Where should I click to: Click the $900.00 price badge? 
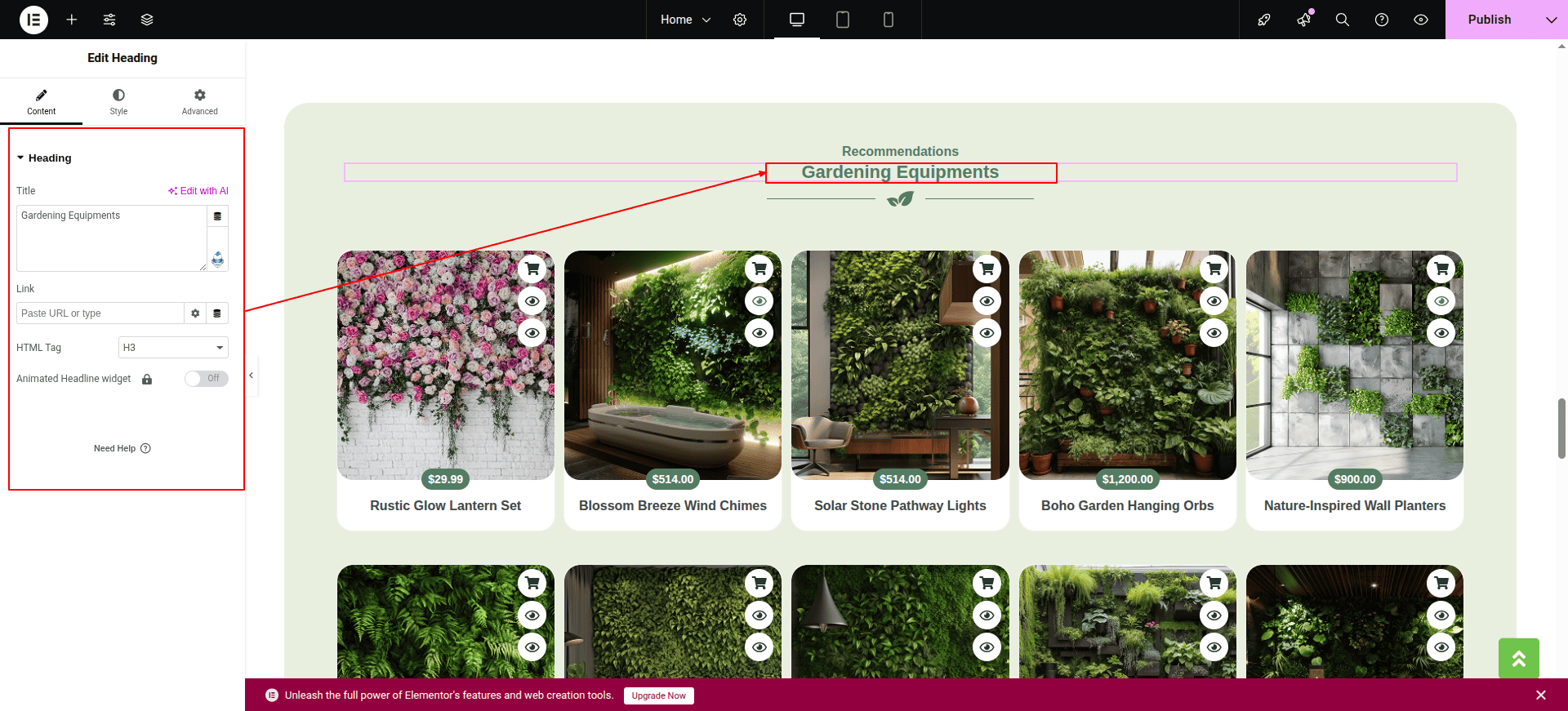[x=1355, y=479]
